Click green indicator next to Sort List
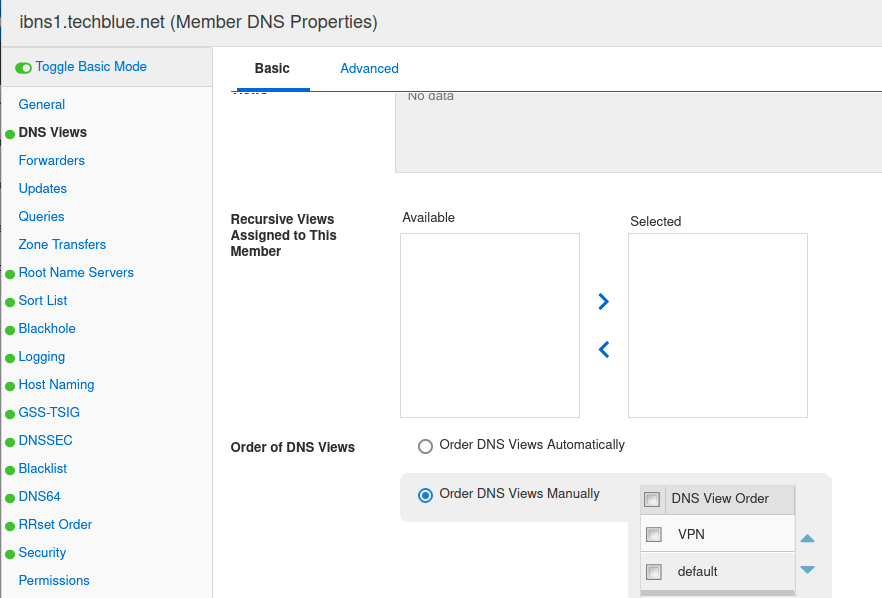Screen dimensions: 882x598 coord(11,300)
